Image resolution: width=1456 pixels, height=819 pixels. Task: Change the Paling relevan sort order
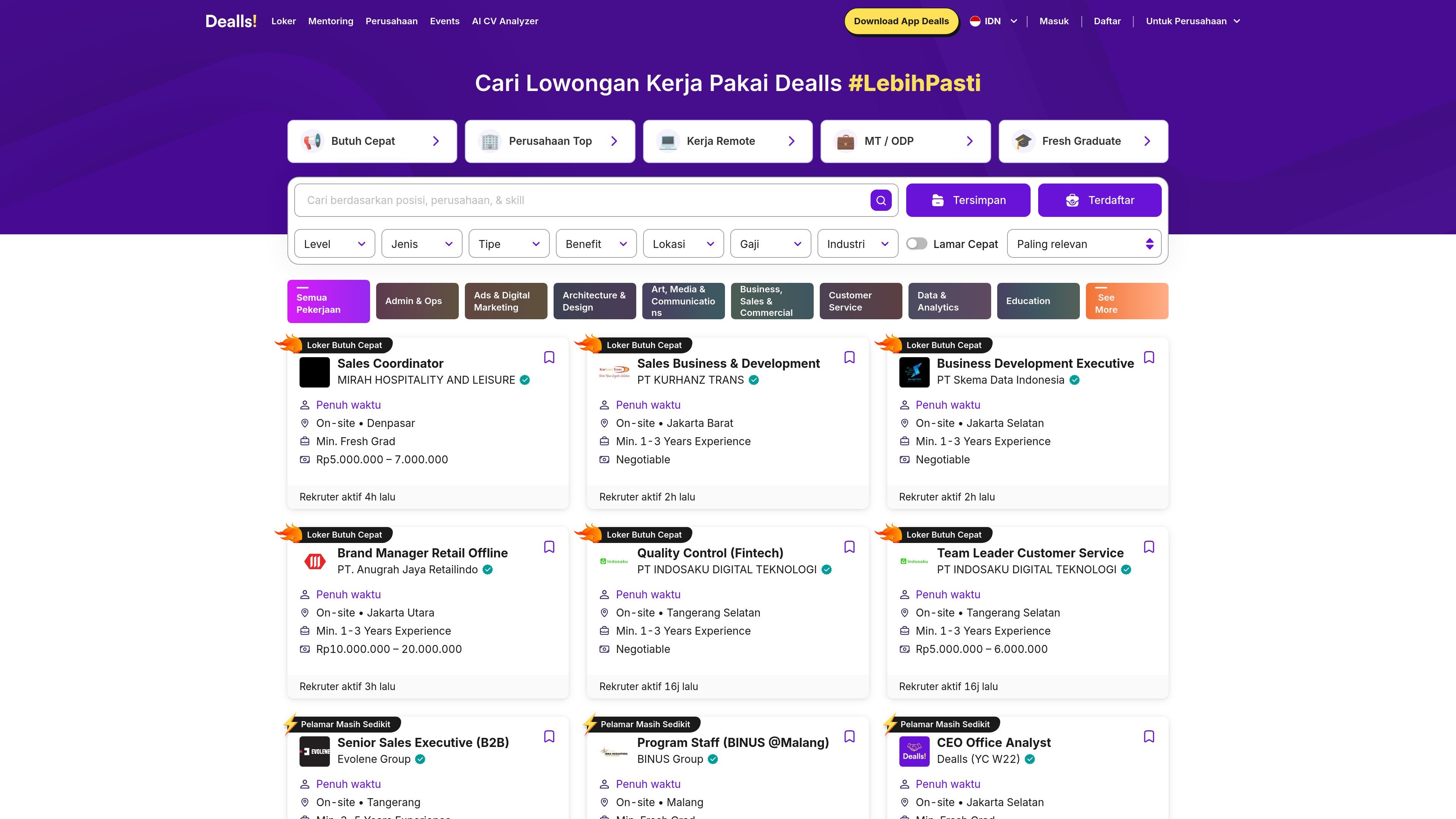click(x=1084, y=243)
